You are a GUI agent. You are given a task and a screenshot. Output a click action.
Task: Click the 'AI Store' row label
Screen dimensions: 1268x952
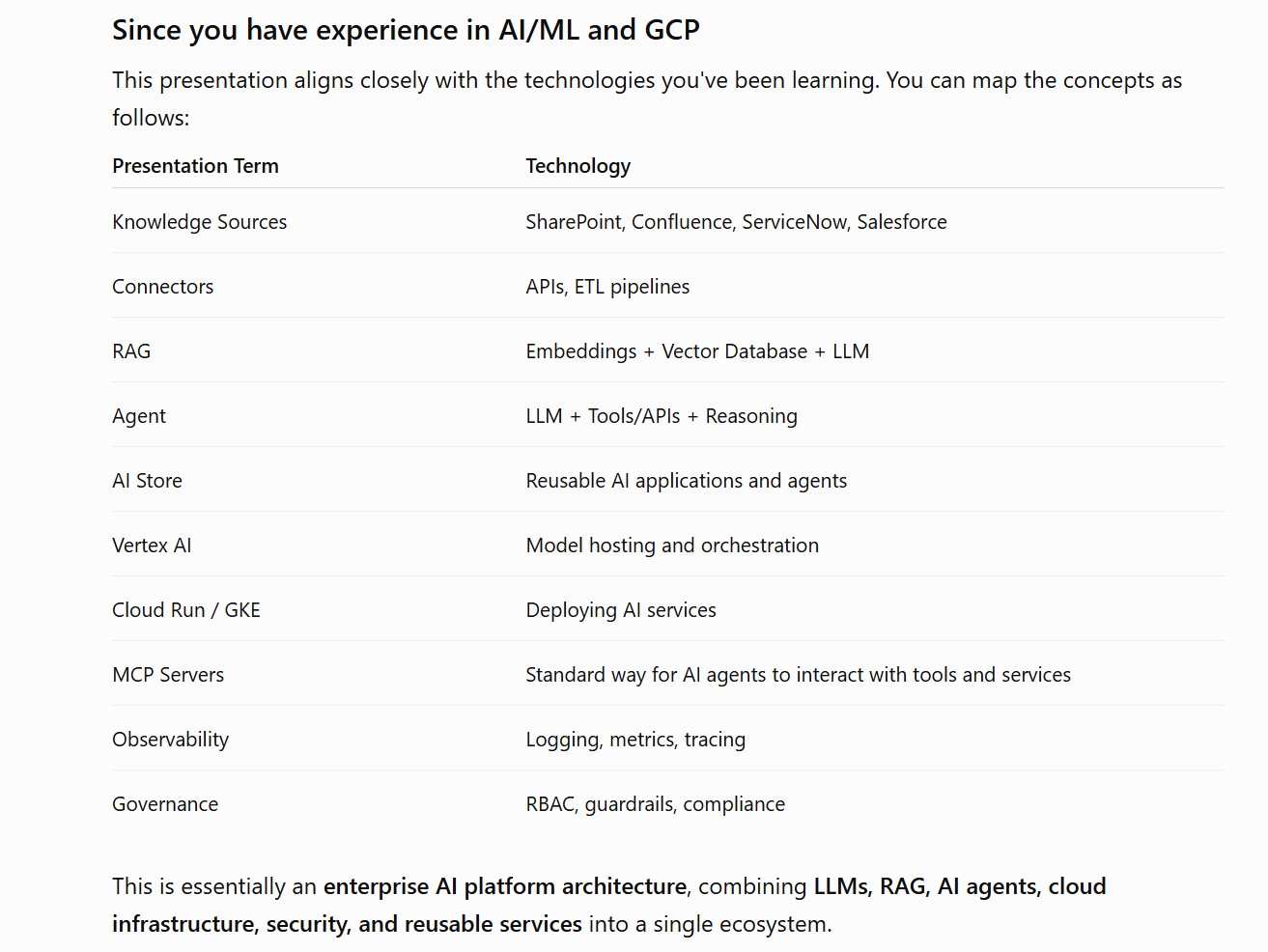pos(147,481)
